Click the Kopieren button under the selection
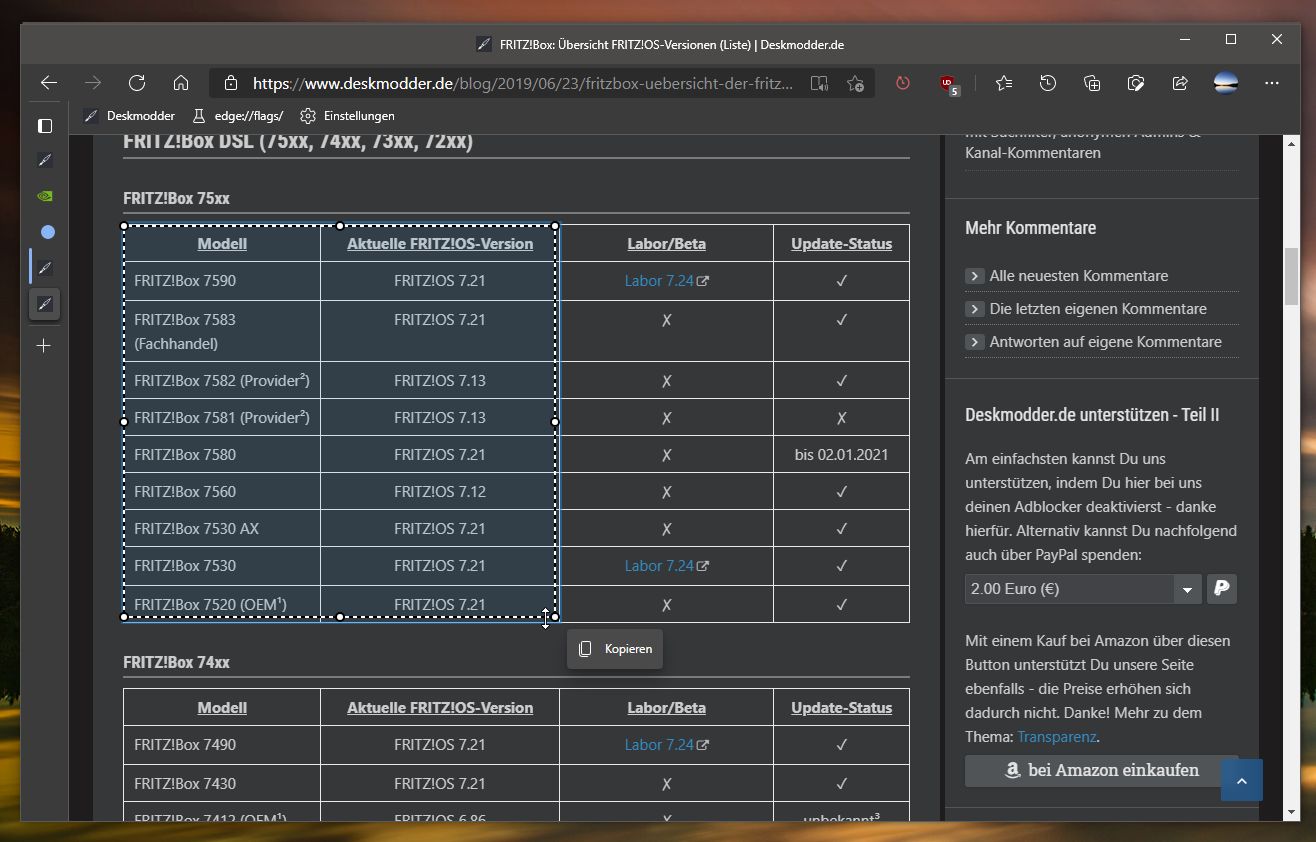The image size is (1316, 842). point(615,649)
